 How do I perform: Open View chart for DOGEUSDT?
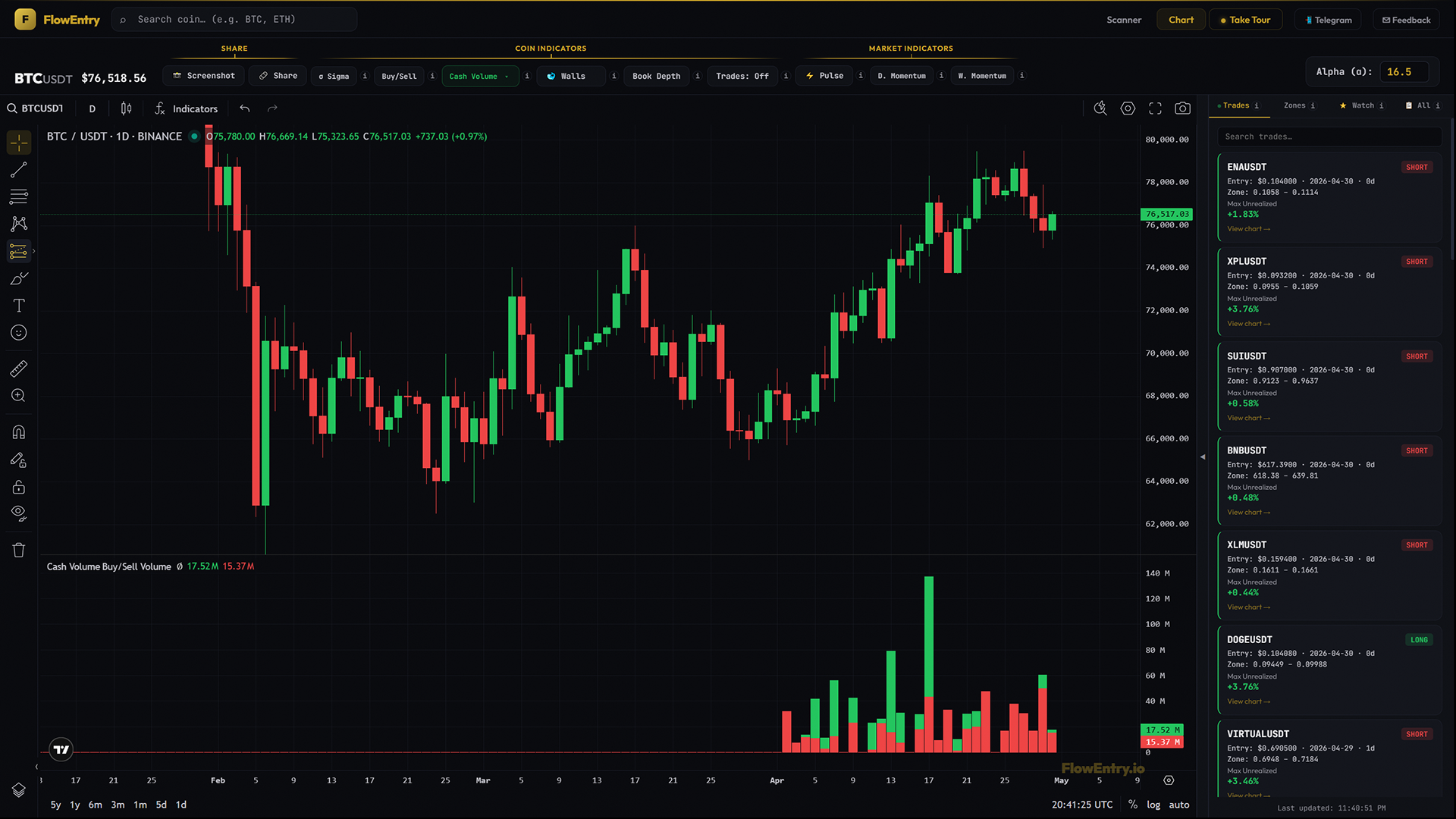pyautogui.click(x=1248, y=701)
